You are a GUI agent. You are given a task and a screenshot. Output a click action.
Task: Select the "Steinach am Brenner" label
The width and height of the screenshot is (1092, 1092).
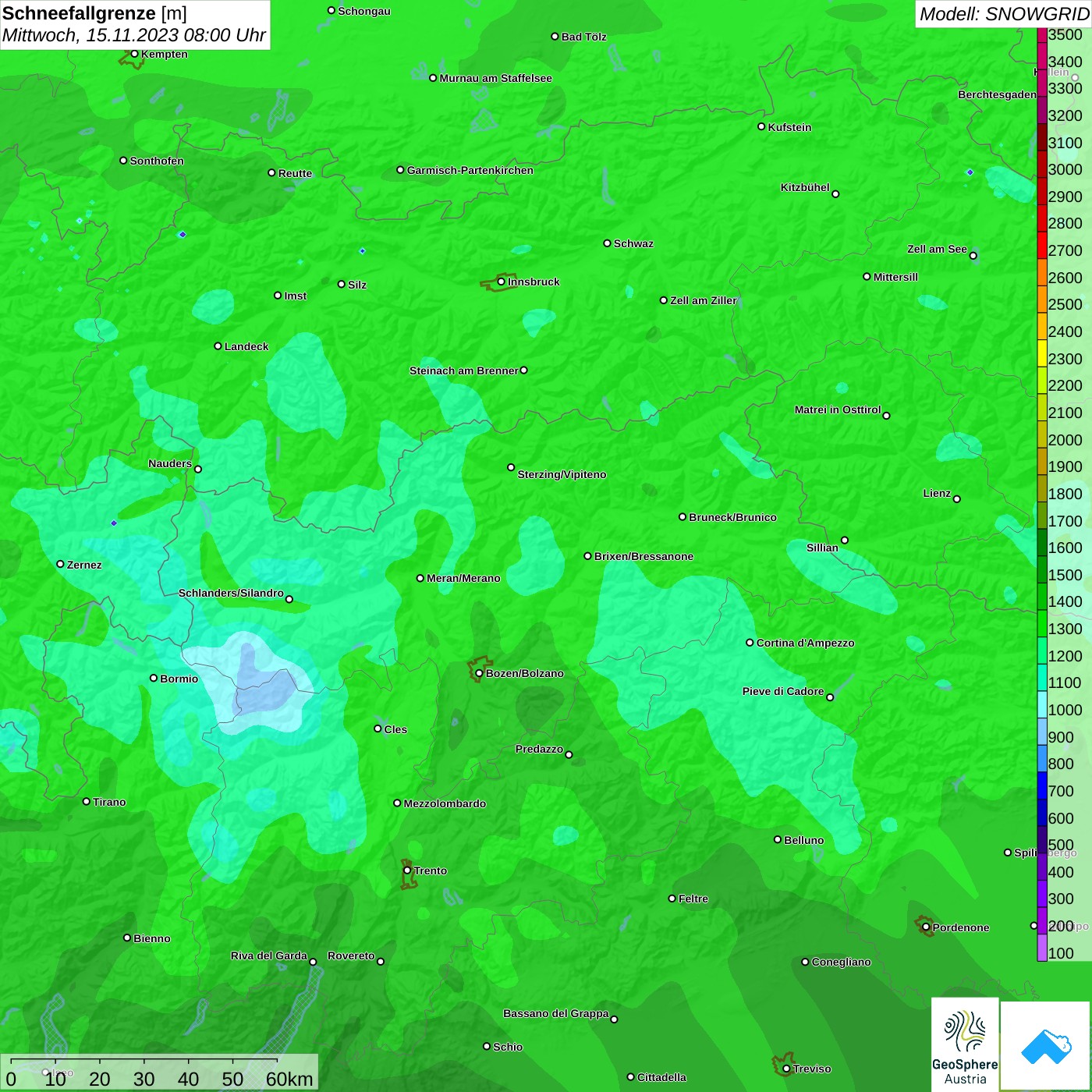pos(464,370)
